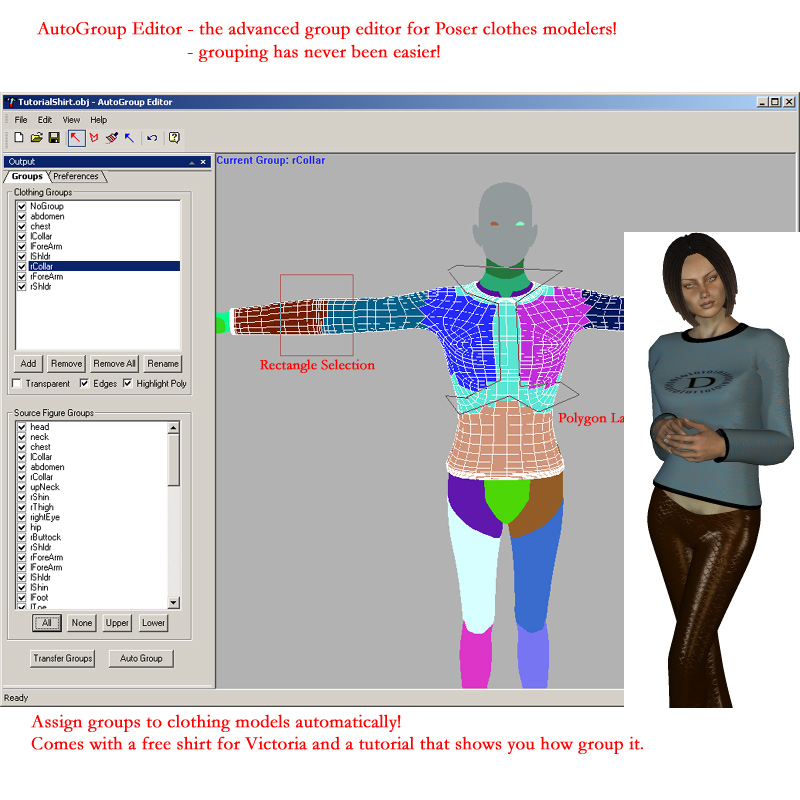Open a file using the folder icon
The width and height of the screenshot is (800, 800).
click(x=36, y=138)
